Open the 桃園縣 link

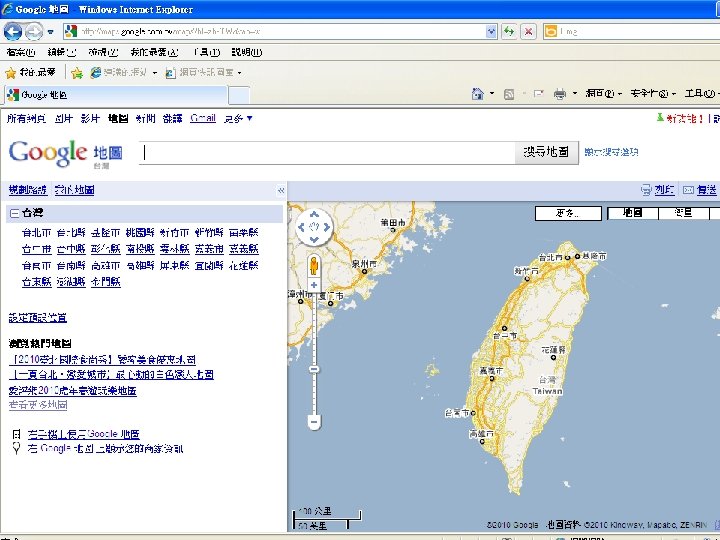tap(140, 233)
